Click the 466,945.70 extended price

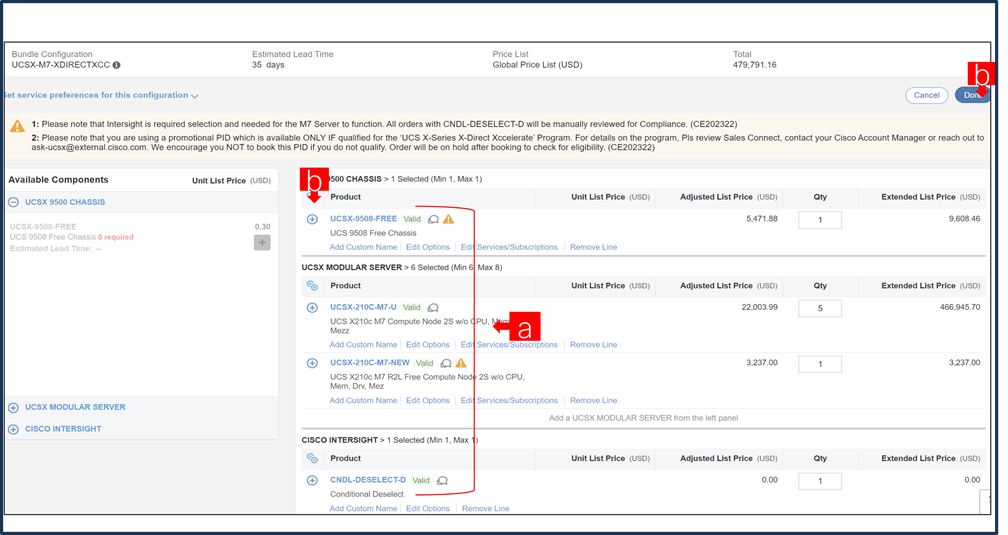tap(960, 307)
